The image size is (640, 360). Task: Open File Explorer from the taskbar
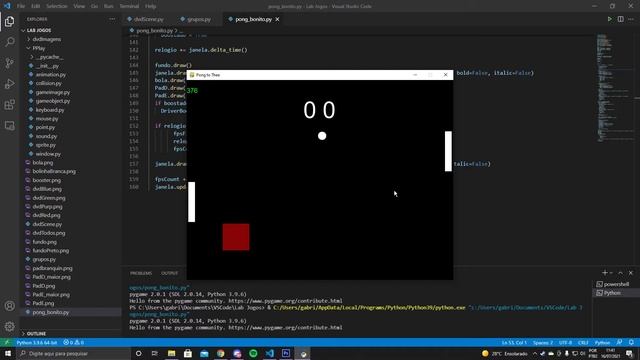pyautogui.click(x=171, y=353)
